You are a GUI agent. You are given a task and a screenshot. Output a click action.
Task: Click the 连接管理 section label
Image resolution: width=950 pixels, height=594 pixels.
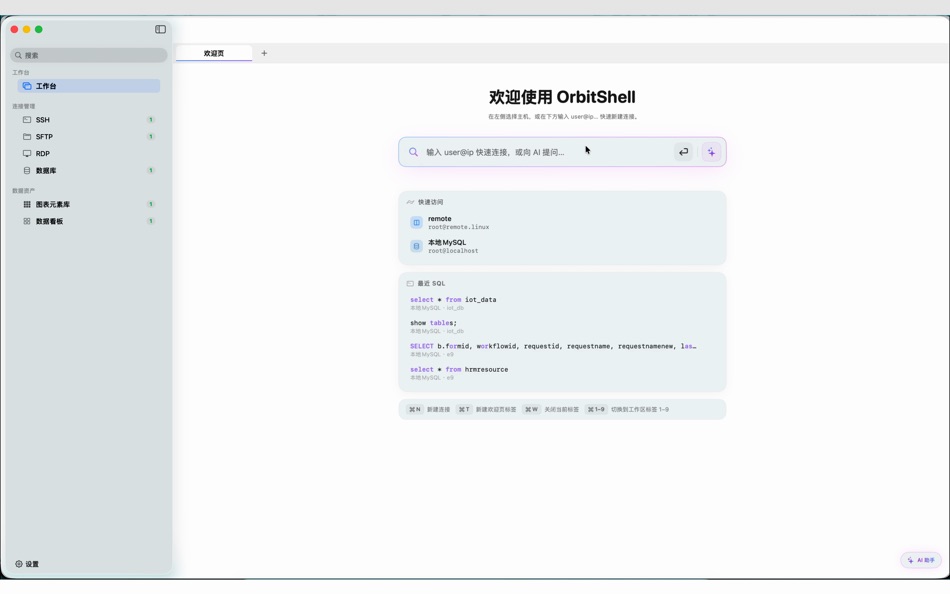(24, 107)
